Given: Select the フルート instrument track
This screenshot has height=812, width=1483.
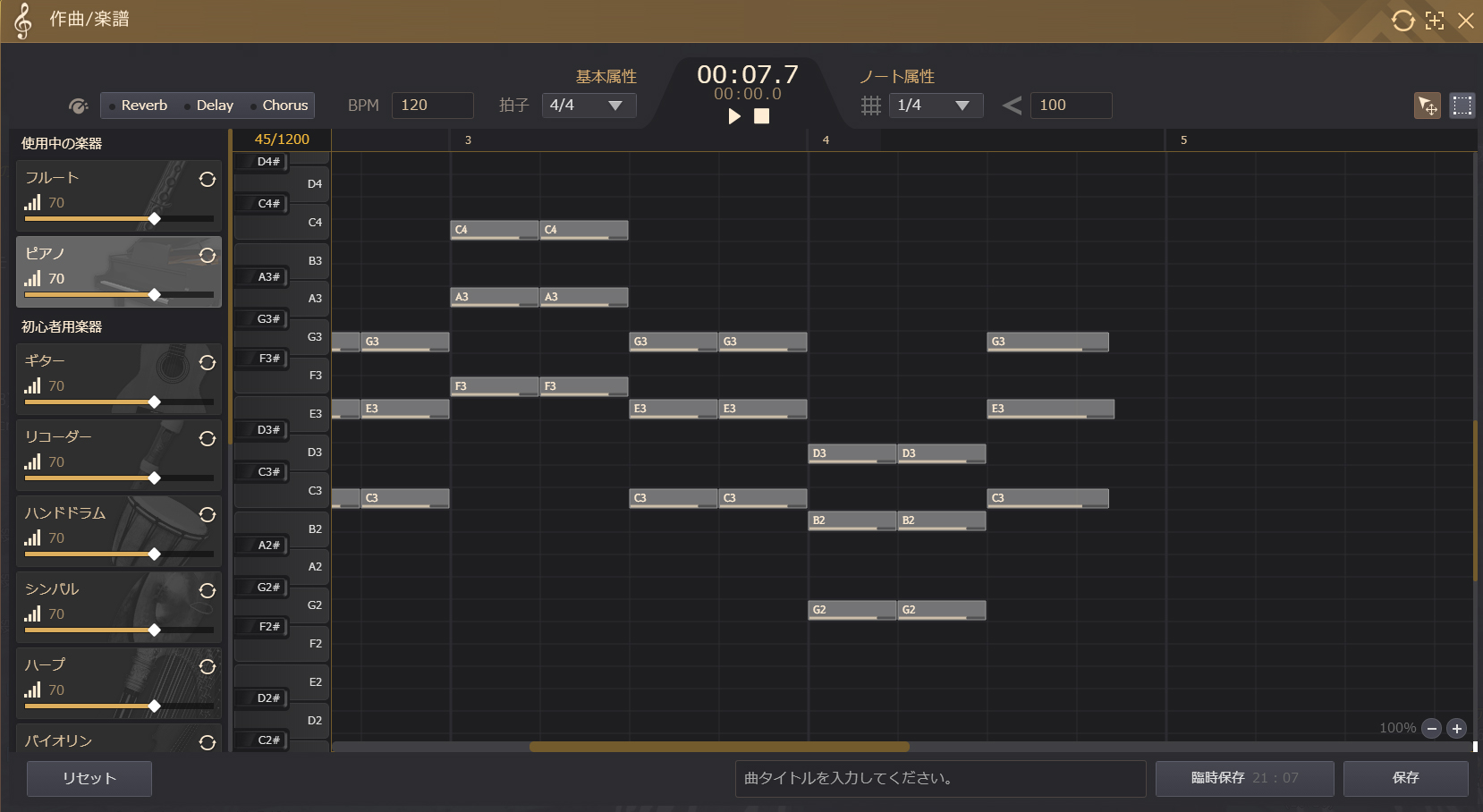Looking at the screenshot, I should 119,196.
